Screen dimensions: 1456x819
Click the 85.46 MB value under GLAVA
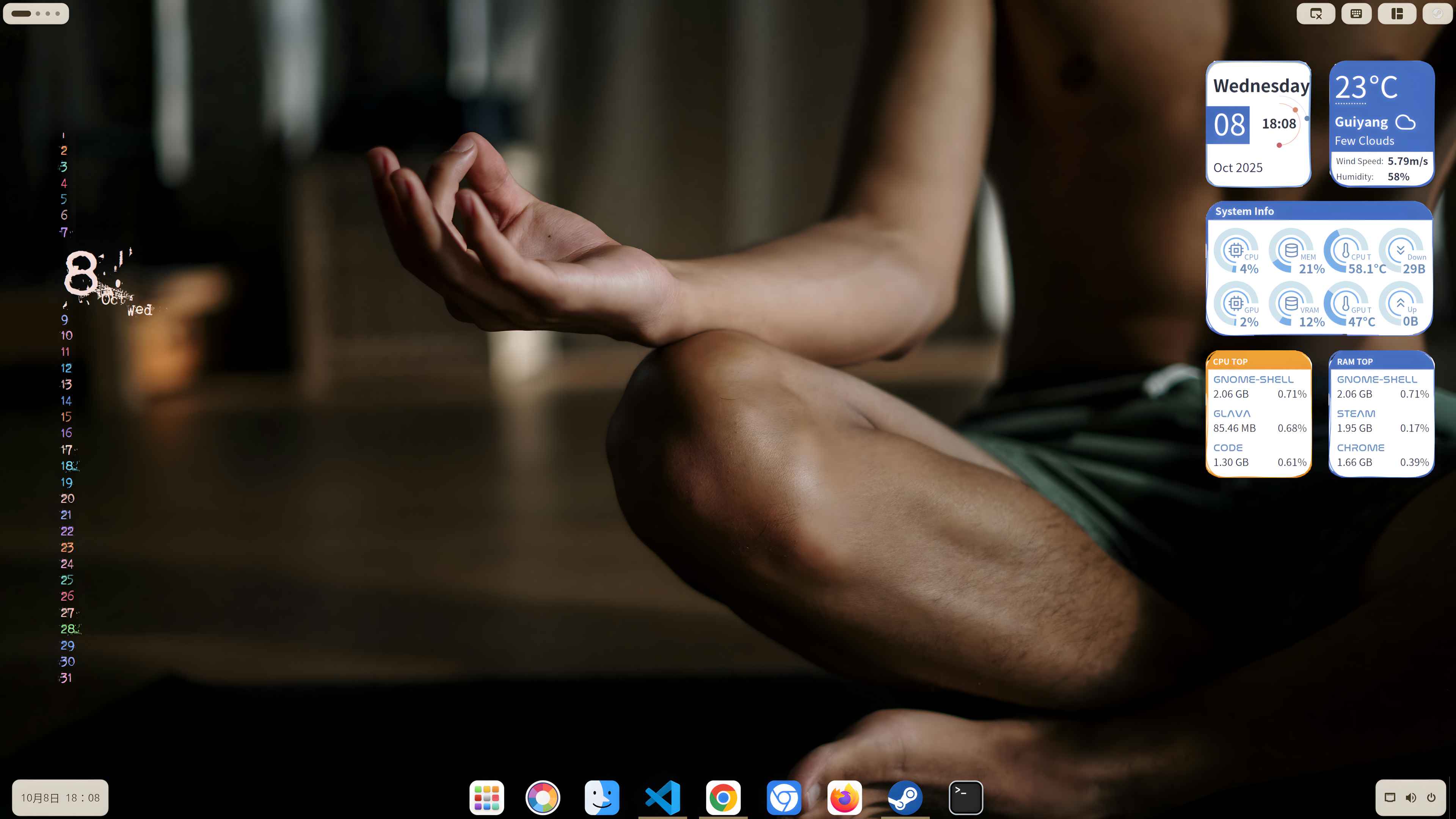1235,428
